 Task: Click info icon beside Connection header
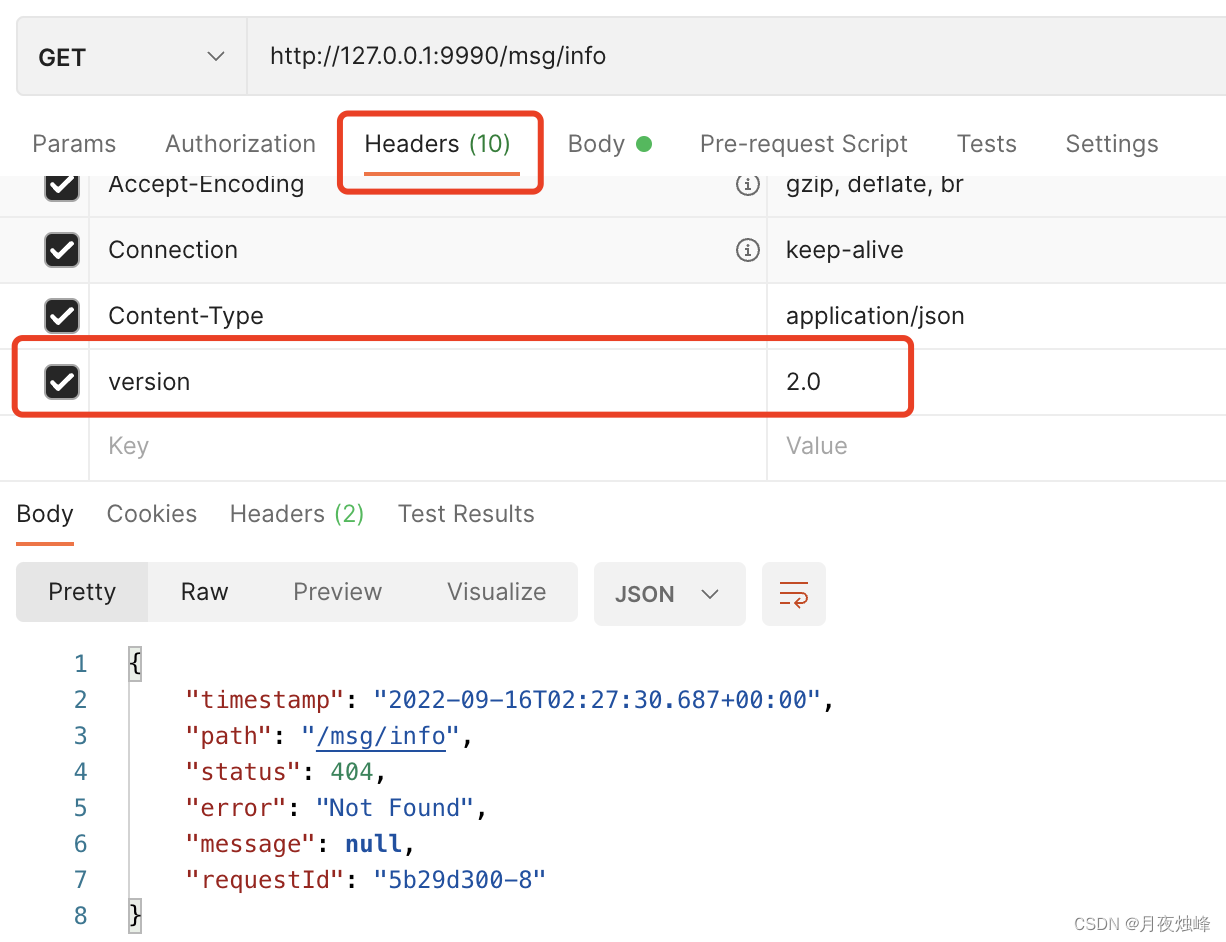tap(747, 250)
